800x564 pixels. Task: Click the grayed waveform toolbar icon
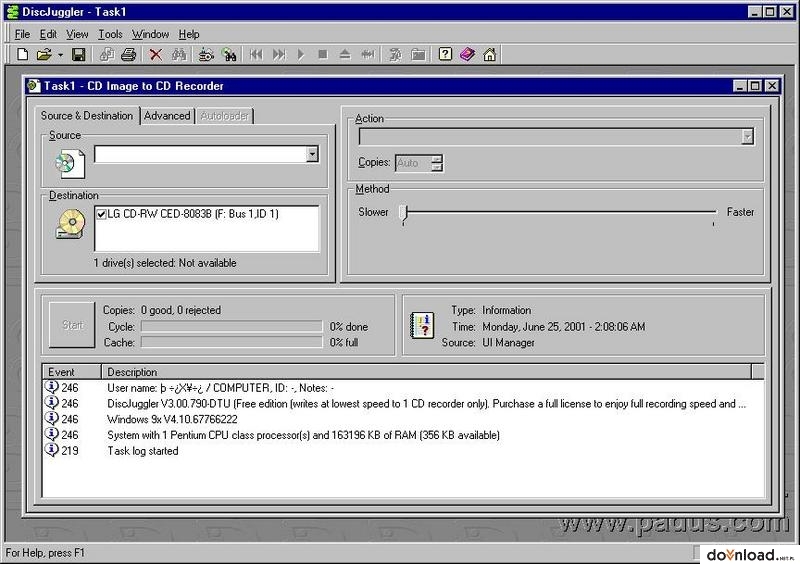pyautogui.click(x=367, y=54)
